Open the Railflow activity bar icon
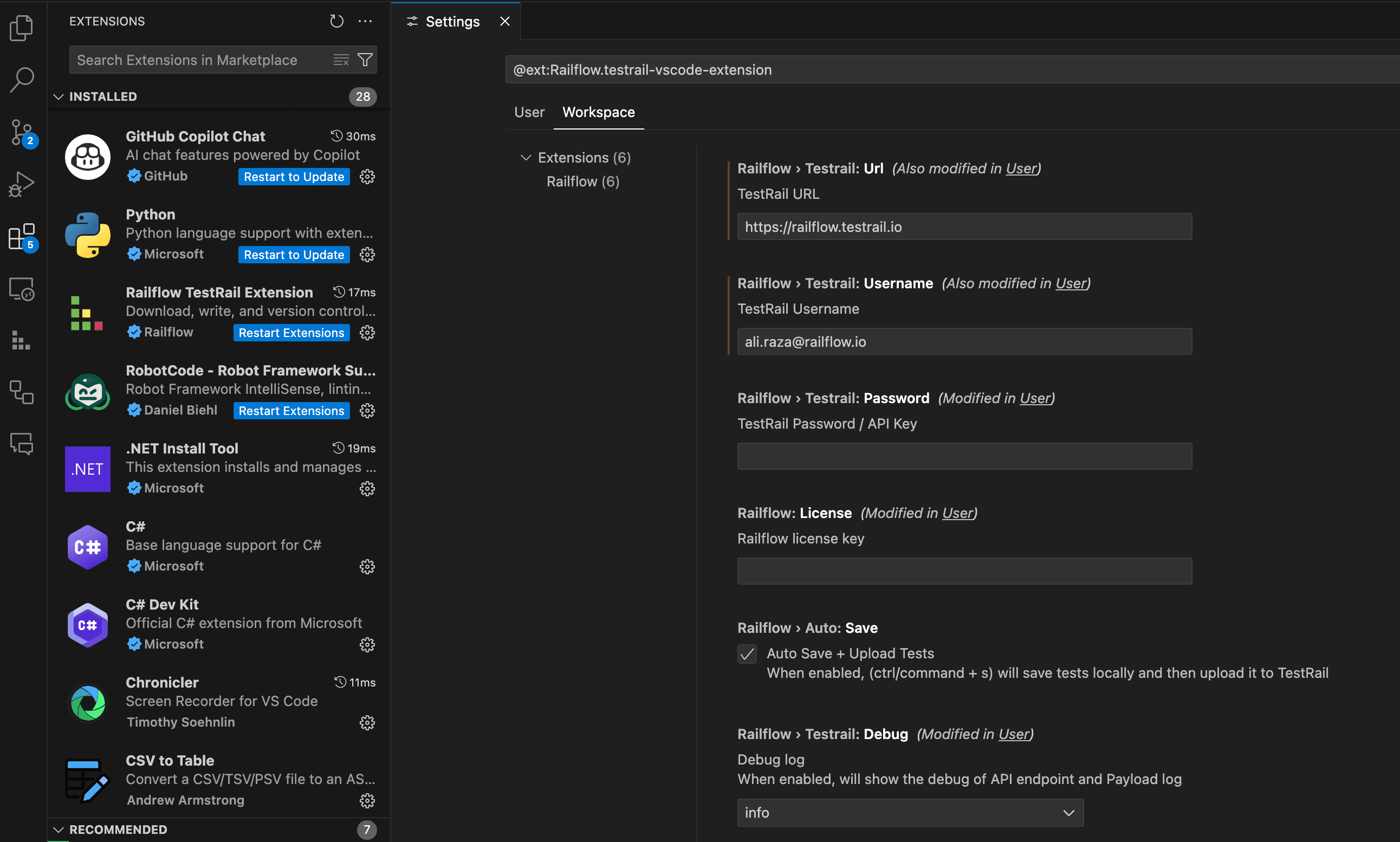 [x=21, y=340]
